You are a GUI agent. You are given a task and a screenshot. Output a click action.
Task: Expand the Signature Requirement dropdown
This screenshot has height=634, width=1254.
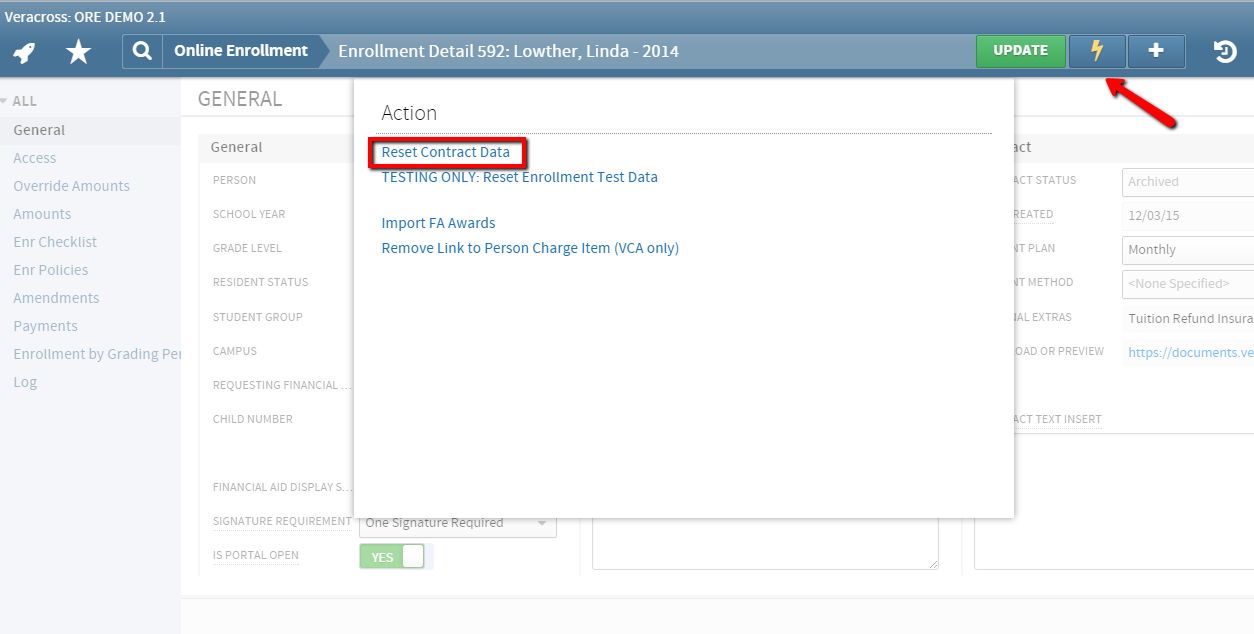pyautogui.click(x=457, y=523)
